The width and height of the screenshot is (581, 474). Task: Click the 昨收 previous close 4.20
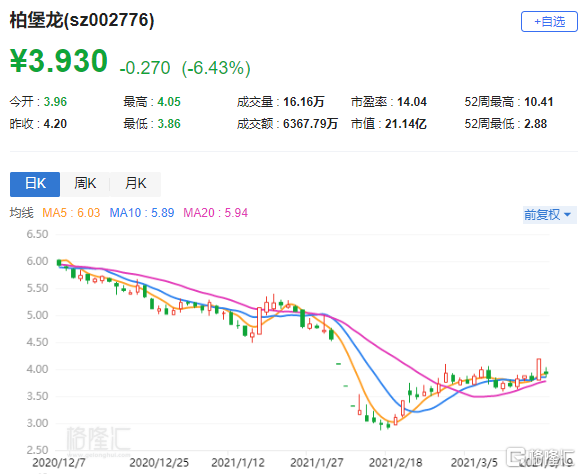coord(55,124)
